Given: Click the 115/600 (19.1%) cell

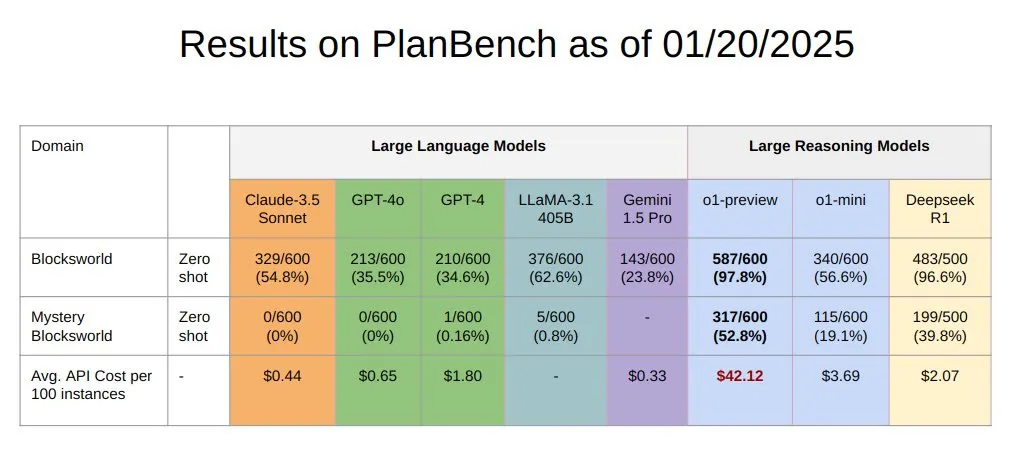Looking at the screenshot, I should tap(840, 326).
